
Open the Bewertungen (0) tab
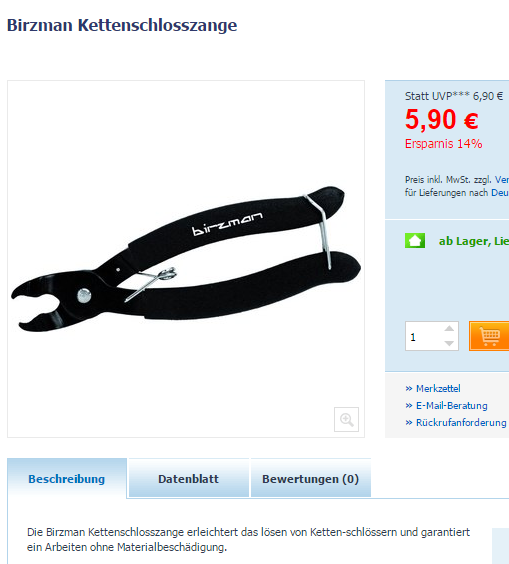pos(310,479)
